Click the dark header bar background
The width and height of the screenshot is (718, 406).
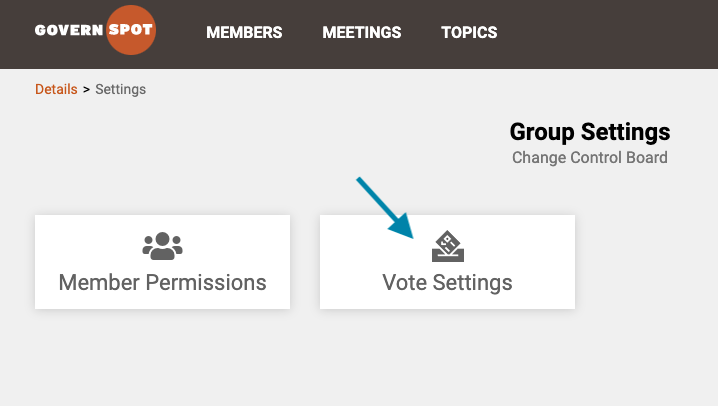pos(604,34)
